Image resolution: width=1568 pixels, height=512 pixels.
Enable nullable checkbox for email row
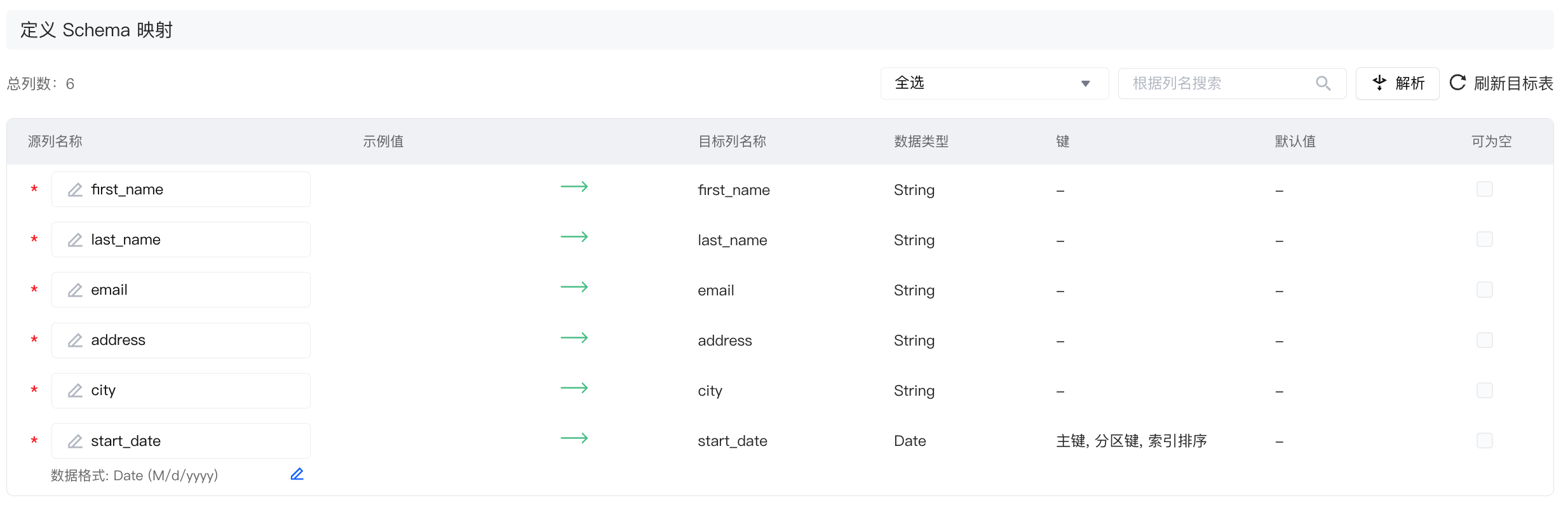pos(1484,290)
